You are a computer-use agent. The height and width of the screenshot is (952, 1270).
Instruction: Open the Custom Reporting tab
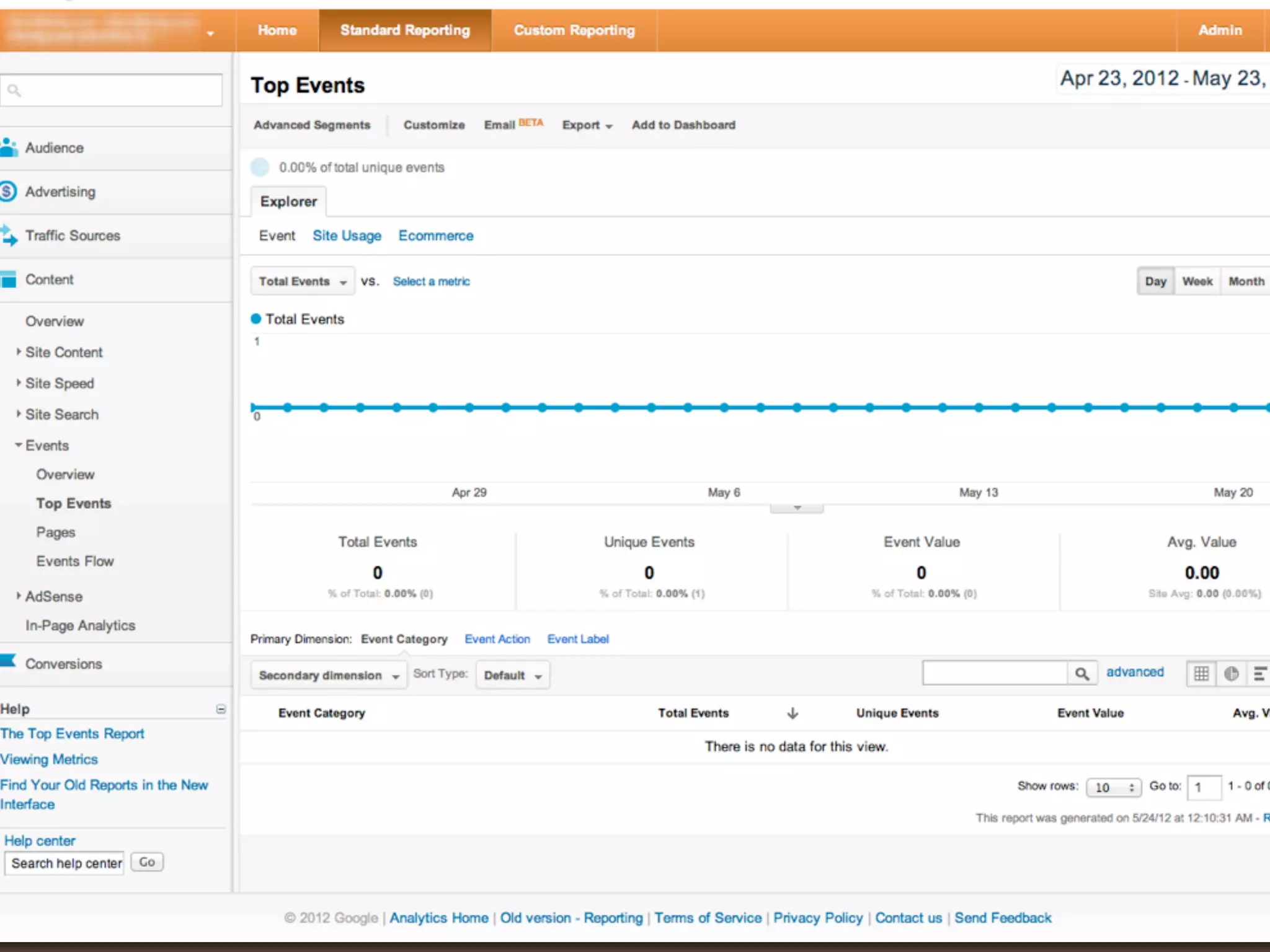(574, 30)
